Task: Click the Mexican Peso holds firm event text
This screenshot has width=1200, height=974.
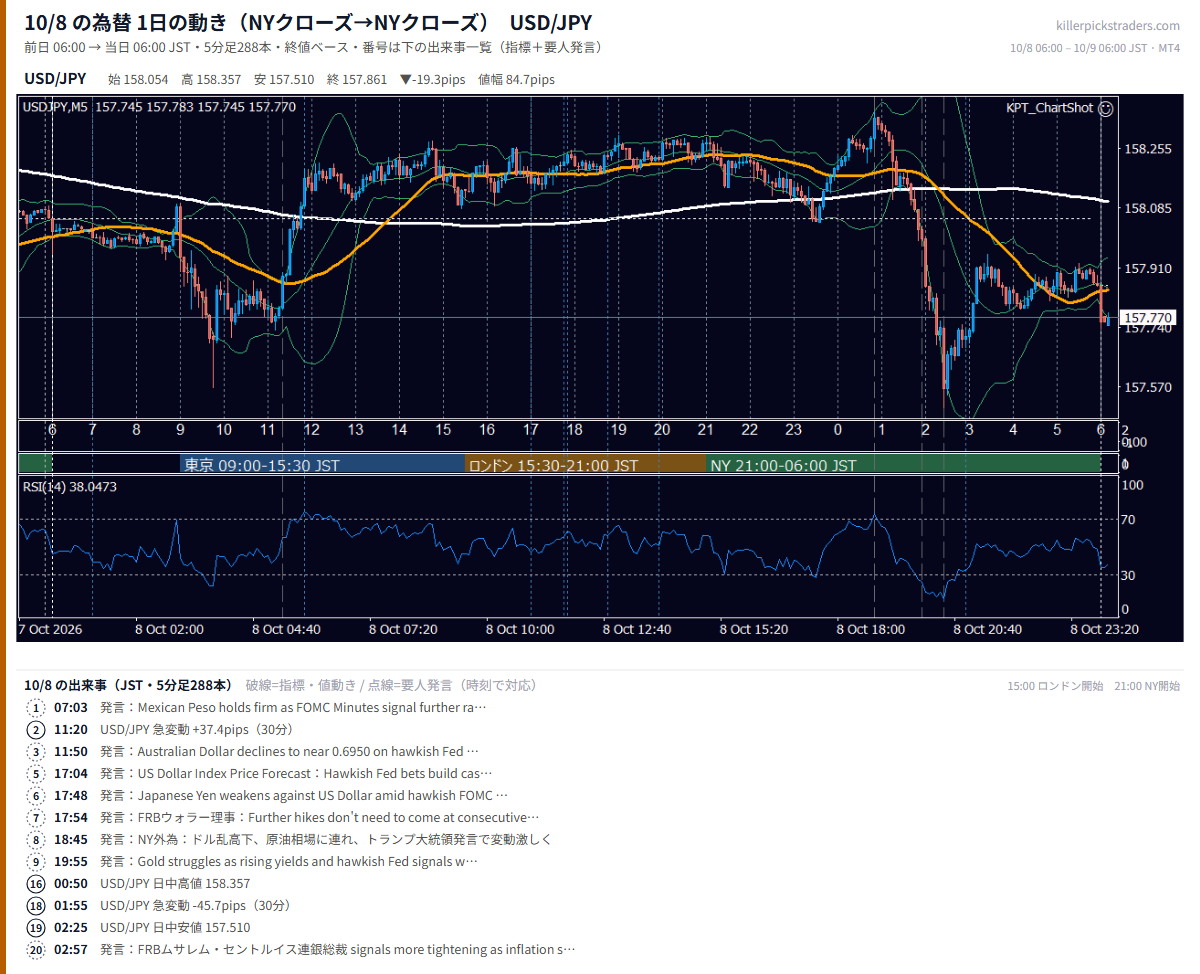Action: (x=293, y=707)
